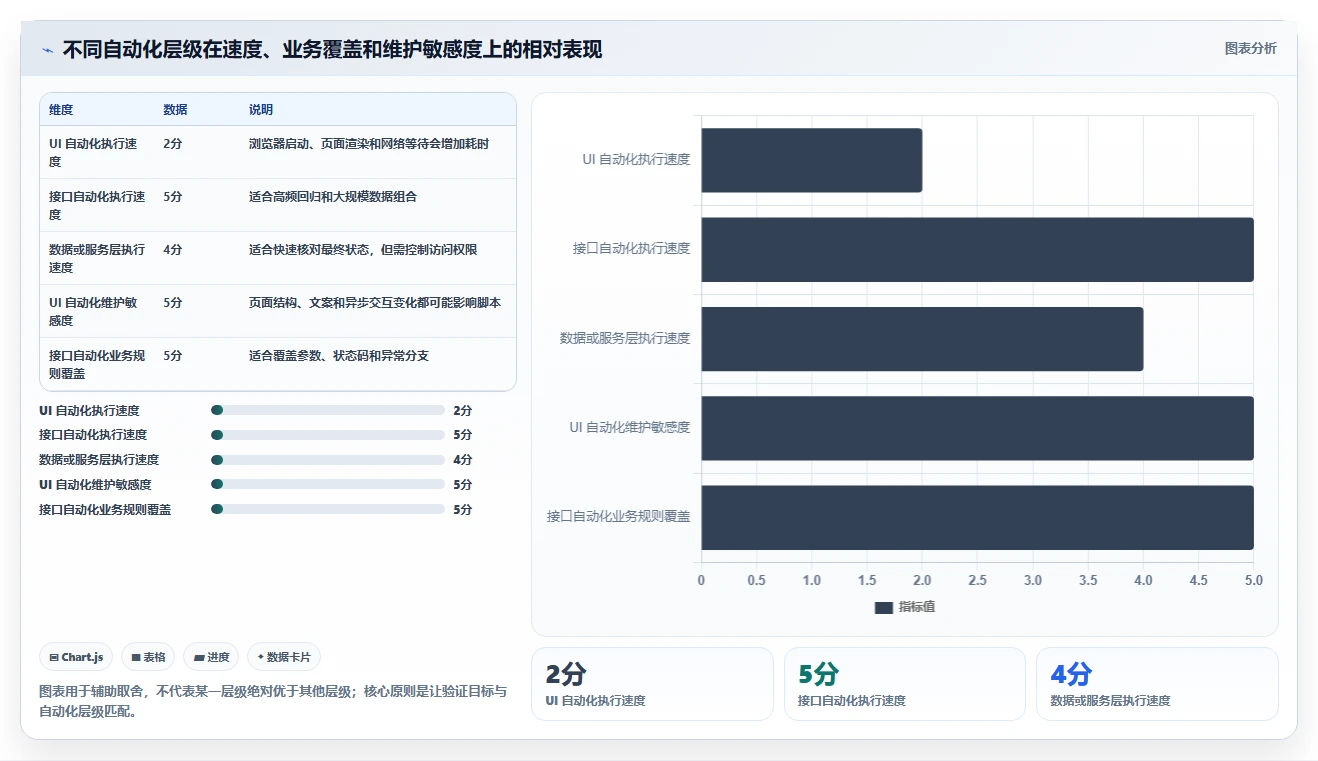This screenshot has height=761, width=1318.
Task: Click the table's first-column cell UI 自动化维护敏感度
Action: (95, 311)
